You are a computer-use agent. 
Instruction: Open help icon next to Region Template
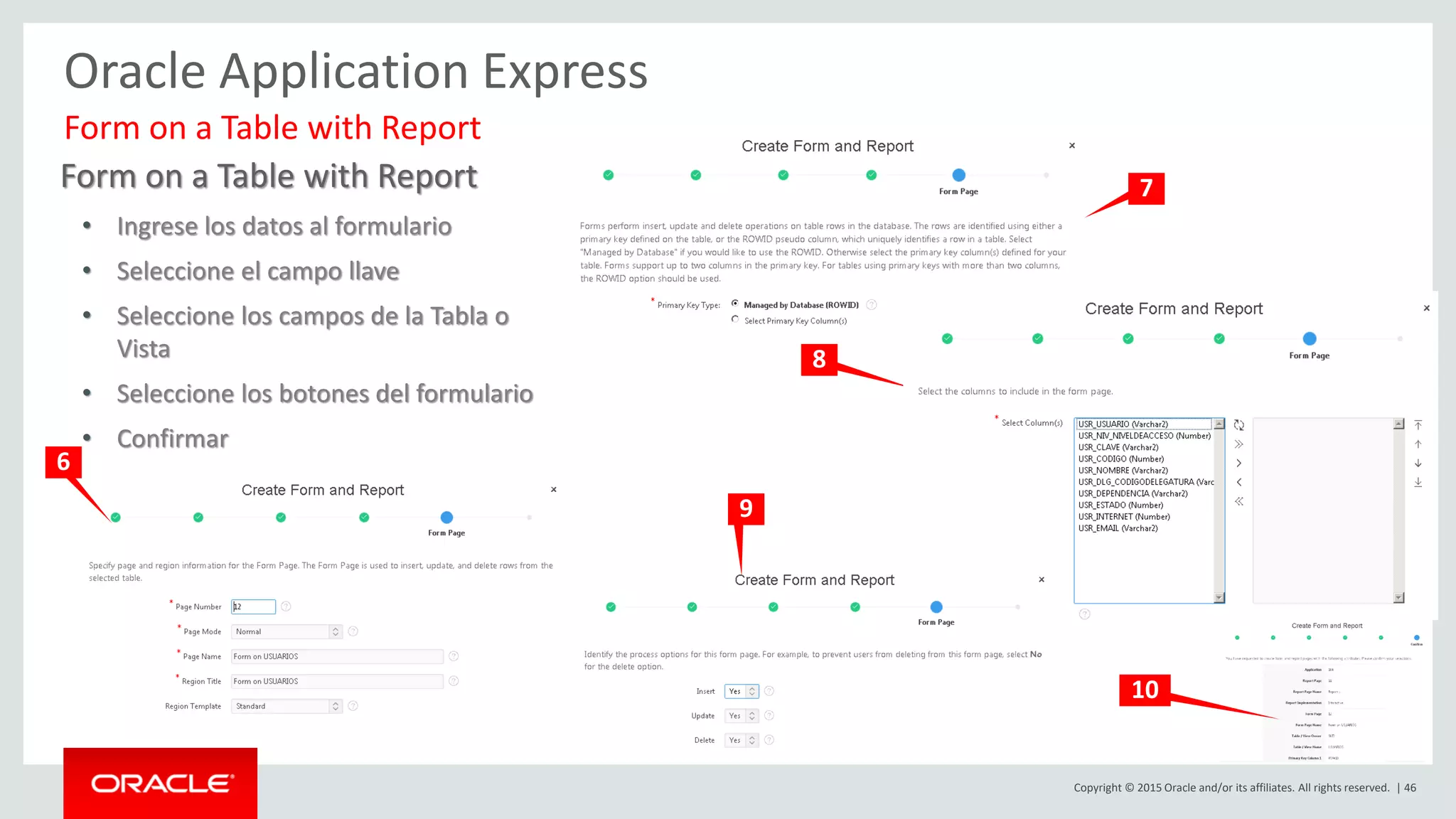coord(353,706)
